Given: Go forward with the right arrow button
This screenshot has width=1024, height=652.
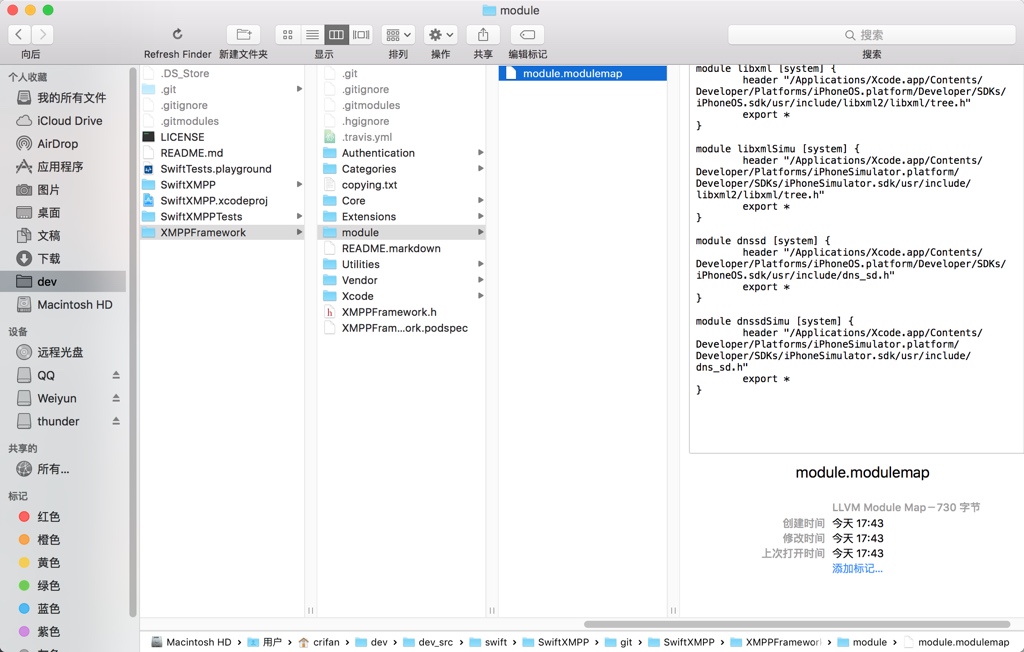Looking at the screenshot, I should point(42,34).
